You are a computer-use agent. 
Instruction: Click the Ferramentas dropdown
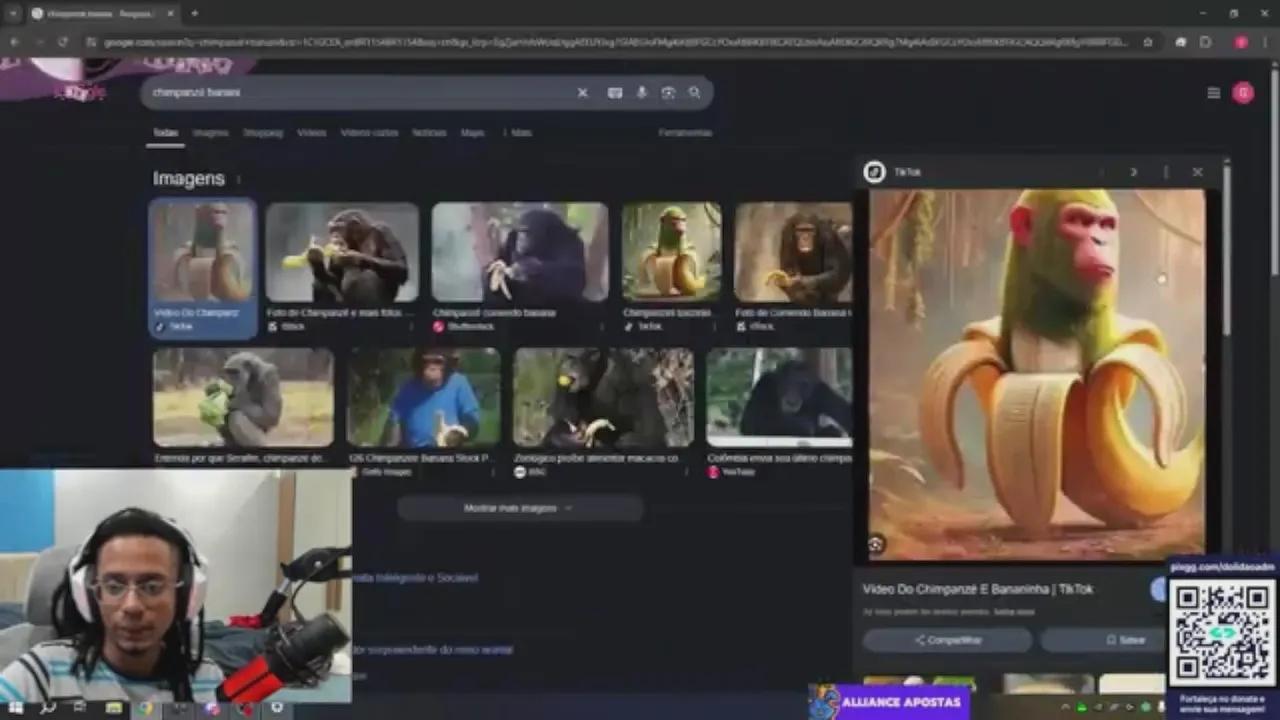click(685, 132)
